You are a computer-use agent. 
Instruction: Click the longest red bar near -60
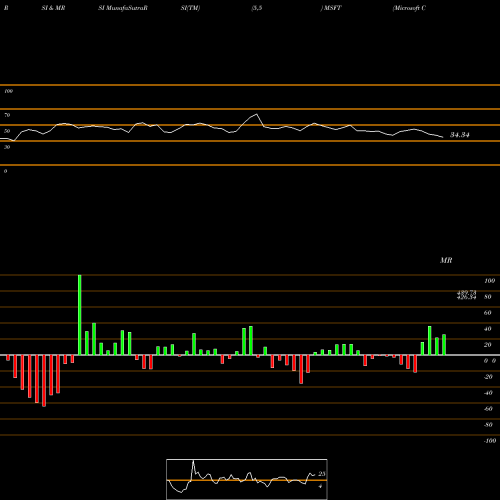point(44,381)
